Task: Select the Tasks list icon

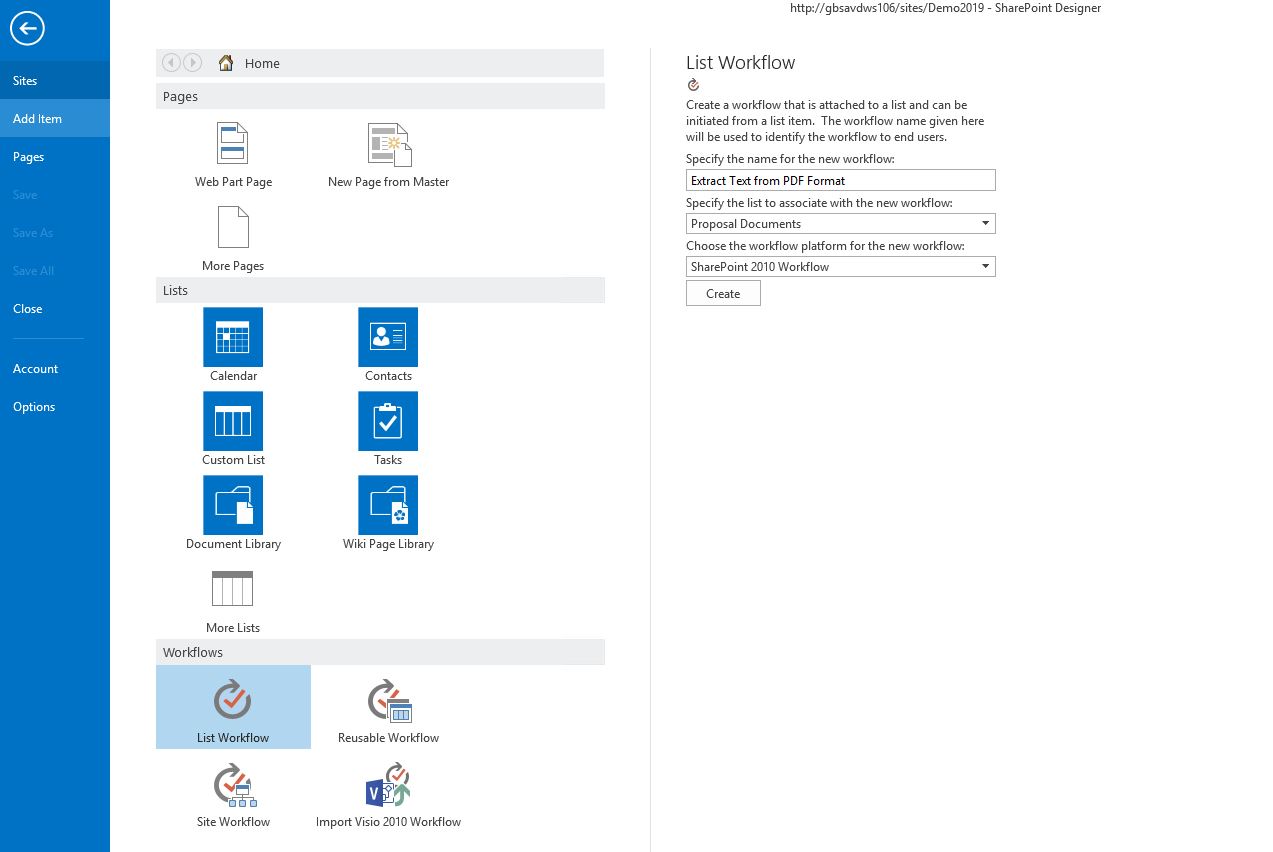Action: [x=388, y=421]
